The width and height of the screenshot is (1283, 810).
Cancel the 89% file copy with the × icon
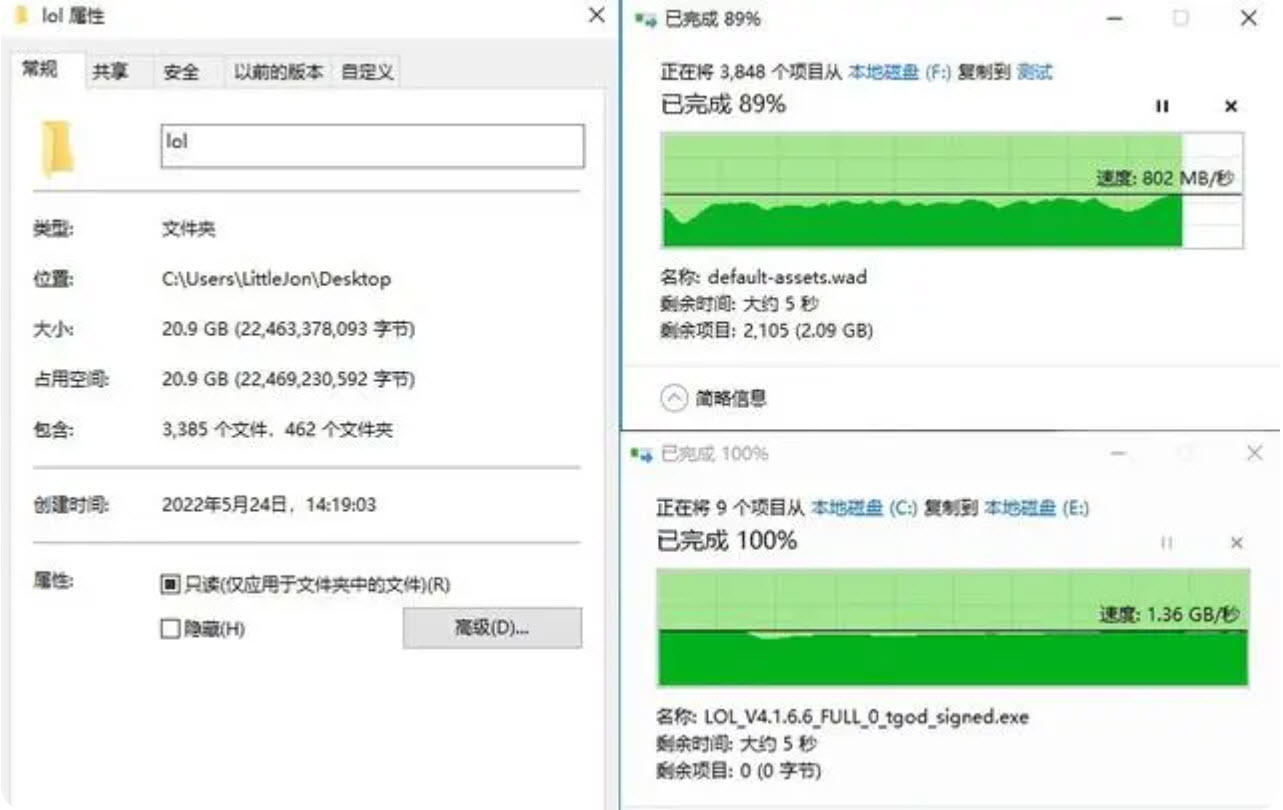pyautogui.click(x=1230, y=105)
